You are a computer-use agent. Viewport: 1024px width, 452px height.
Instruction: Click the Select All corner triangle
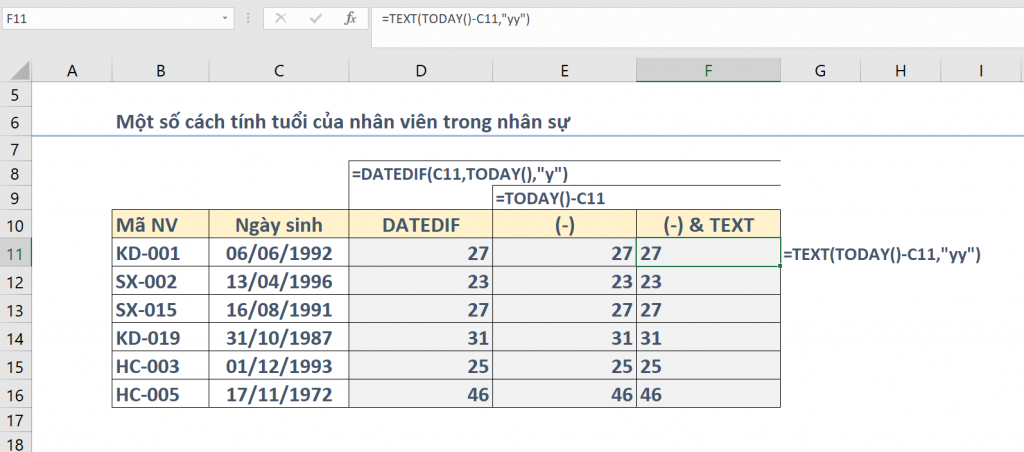tap(17, 70)
